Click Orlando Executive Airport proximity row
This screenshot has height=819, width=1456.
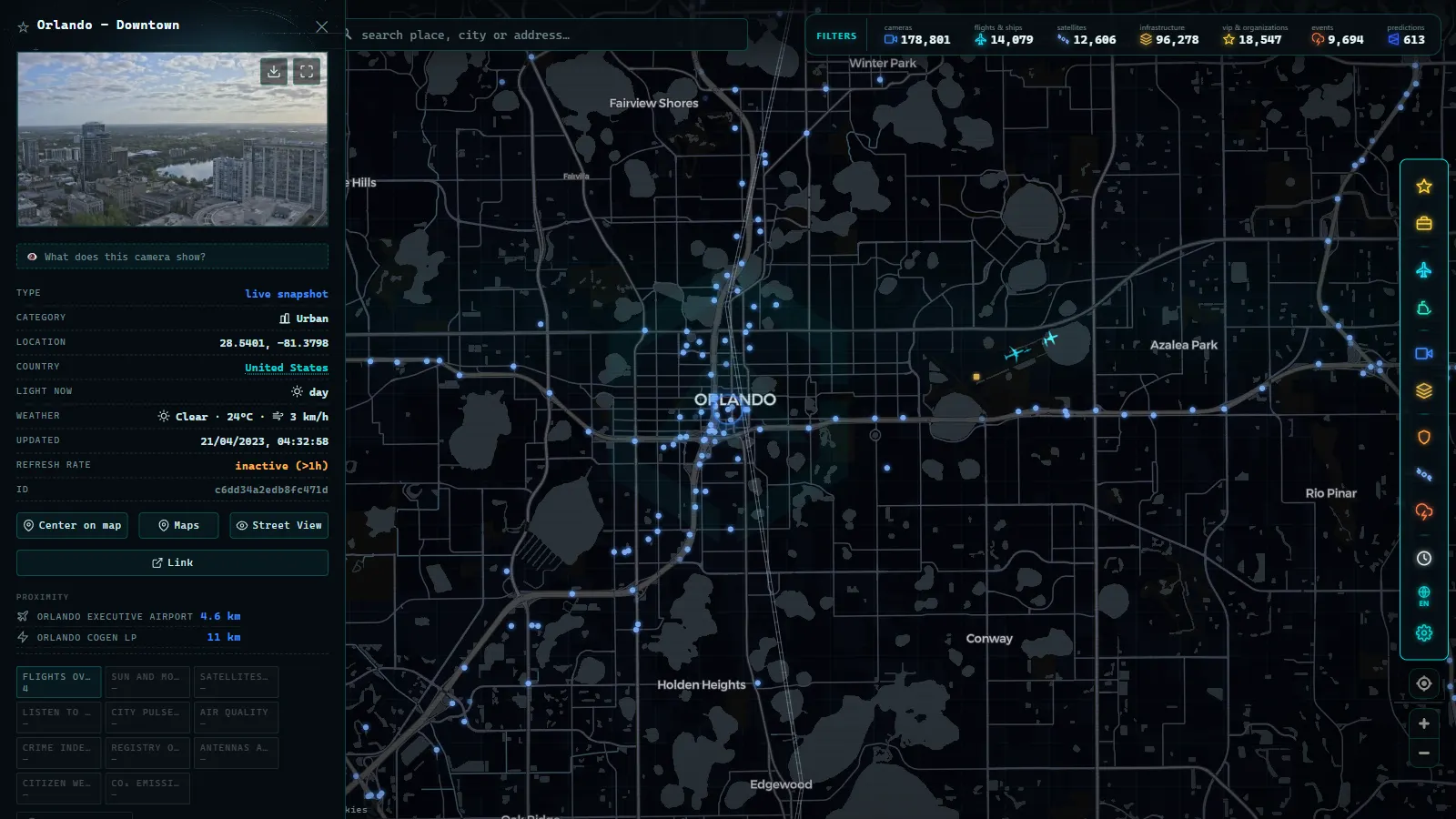[x=128, y=616]
